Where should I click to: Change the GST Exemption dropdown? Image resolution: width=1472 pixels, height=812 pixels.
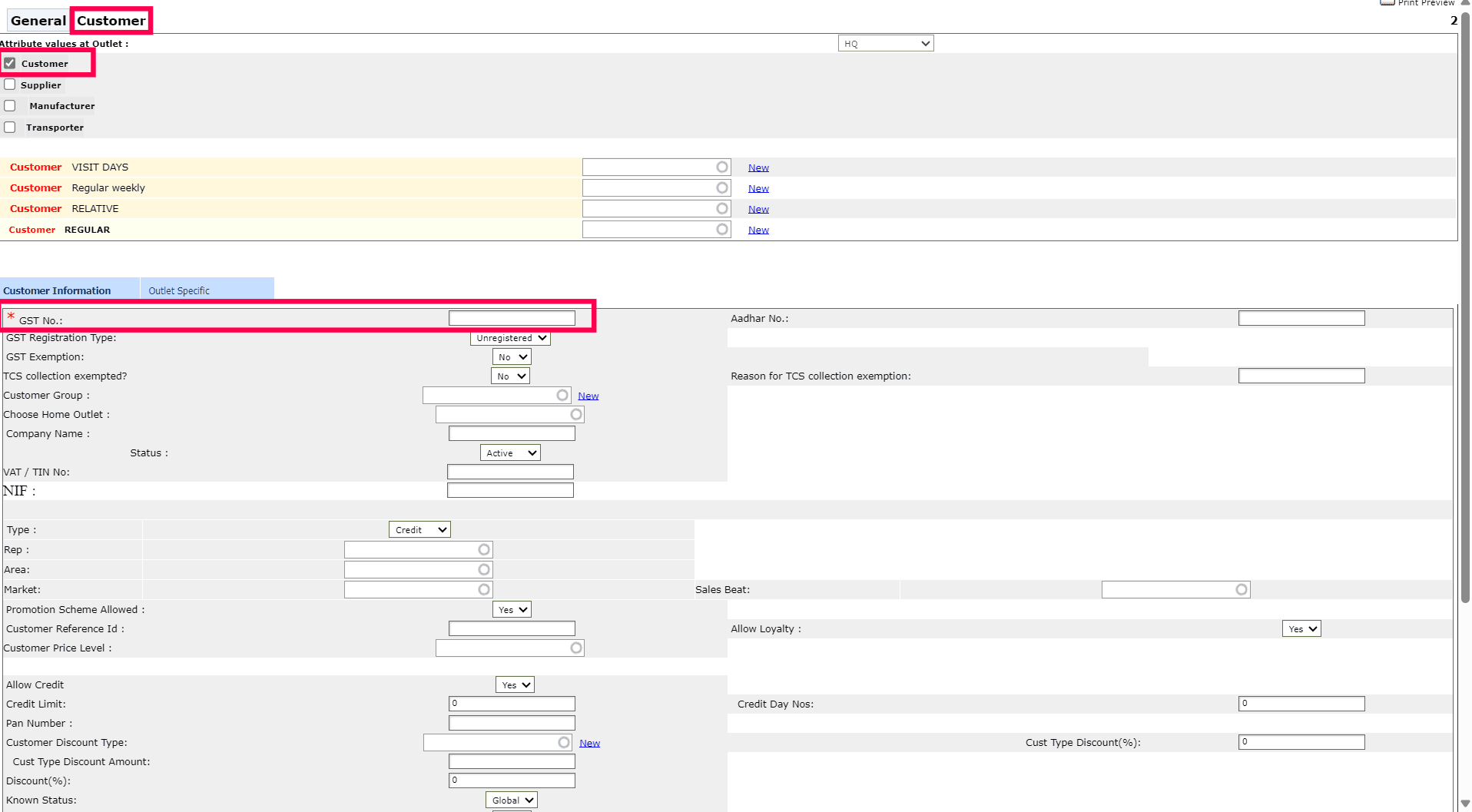[x=512, y=357]
